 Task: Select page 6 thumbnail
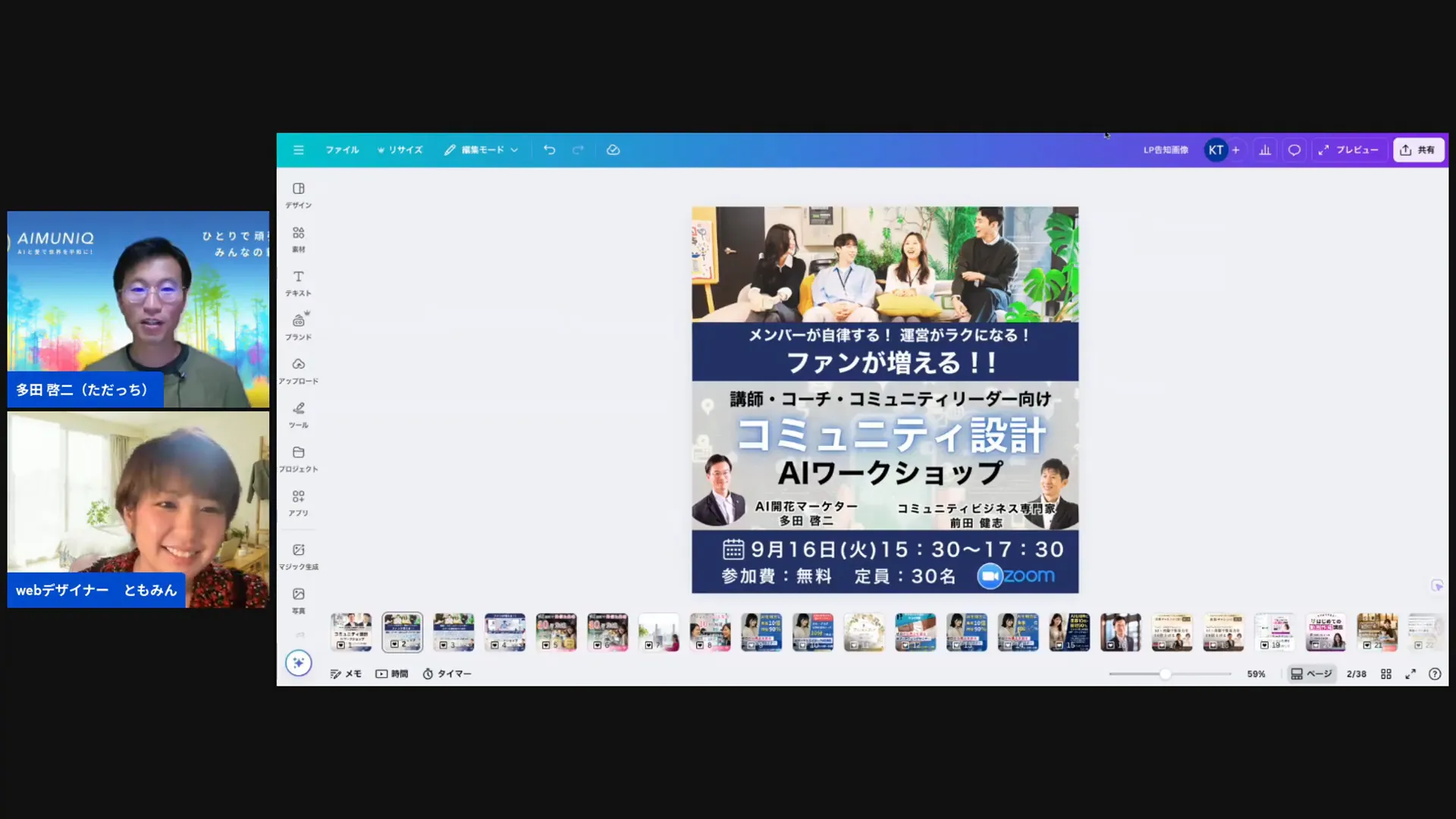coord(607,632)
